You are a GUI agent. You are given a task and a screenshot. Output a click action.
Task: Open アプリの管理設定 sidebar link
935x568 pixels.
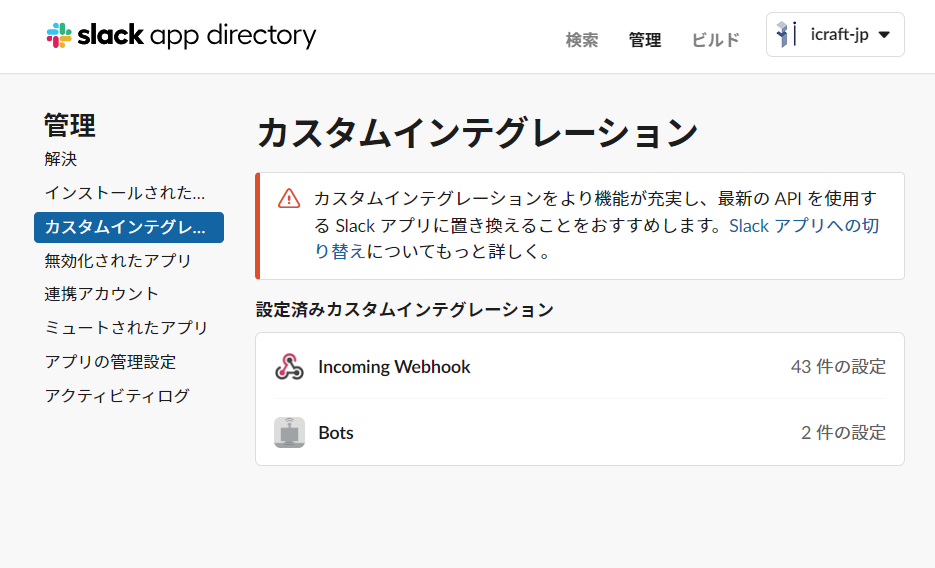110,362
